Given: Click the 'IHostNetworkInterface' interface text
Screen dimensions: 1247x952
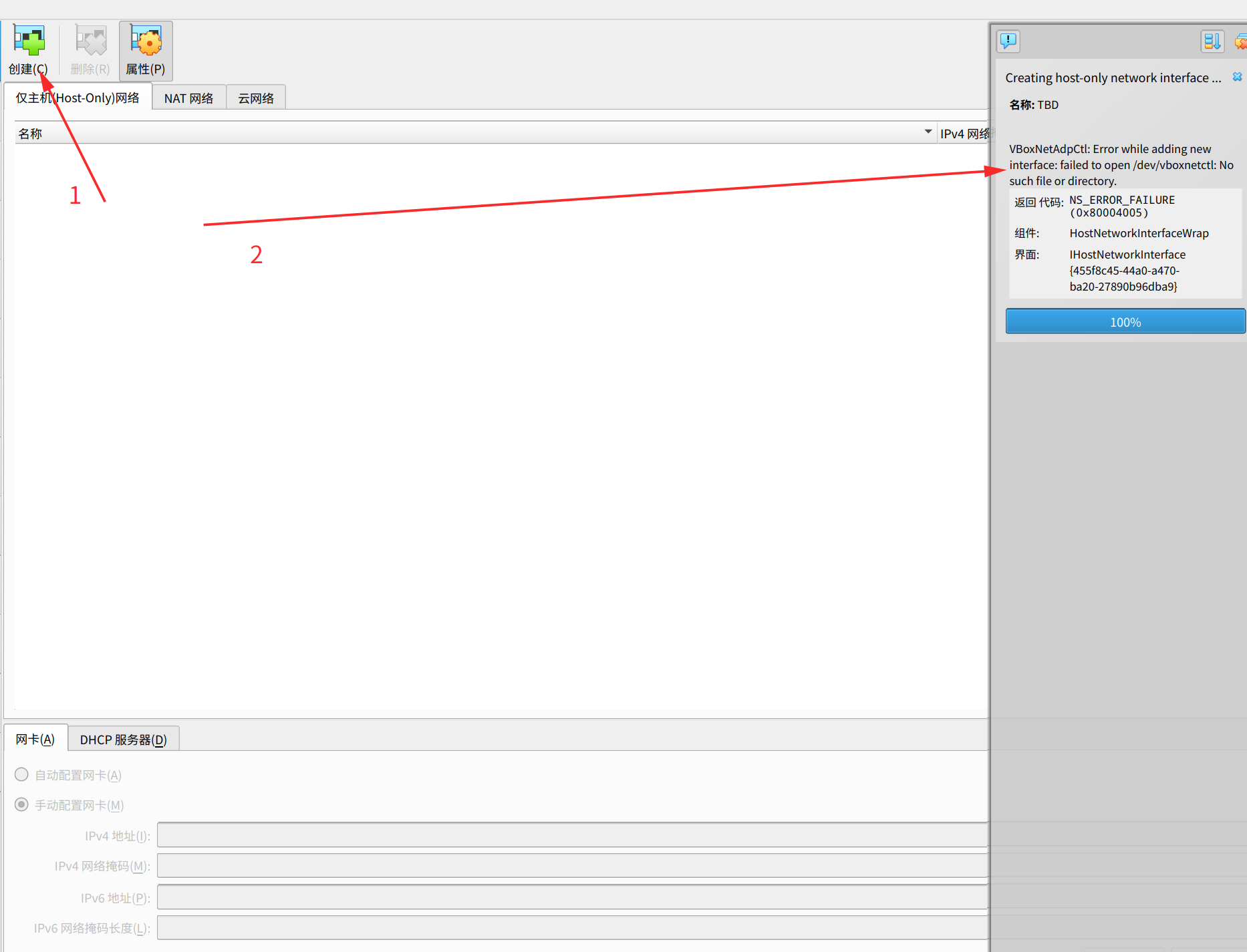Looking at the screenshot, I should pos(1127,255).
